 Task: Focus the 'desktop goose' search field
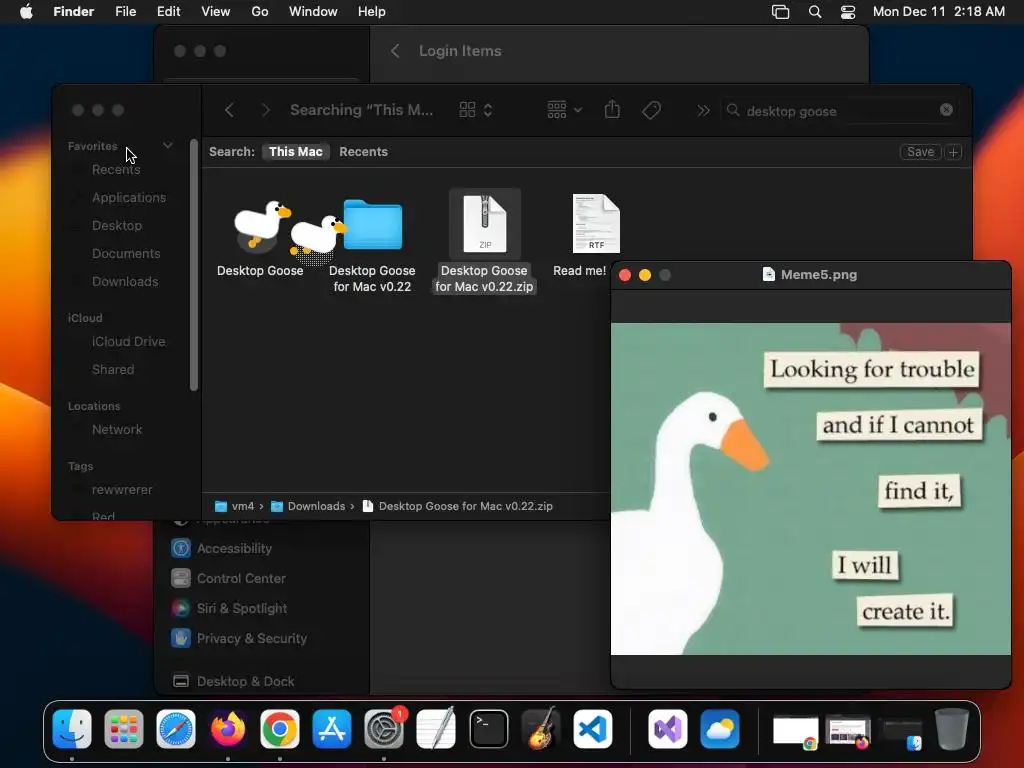[840, 111]
